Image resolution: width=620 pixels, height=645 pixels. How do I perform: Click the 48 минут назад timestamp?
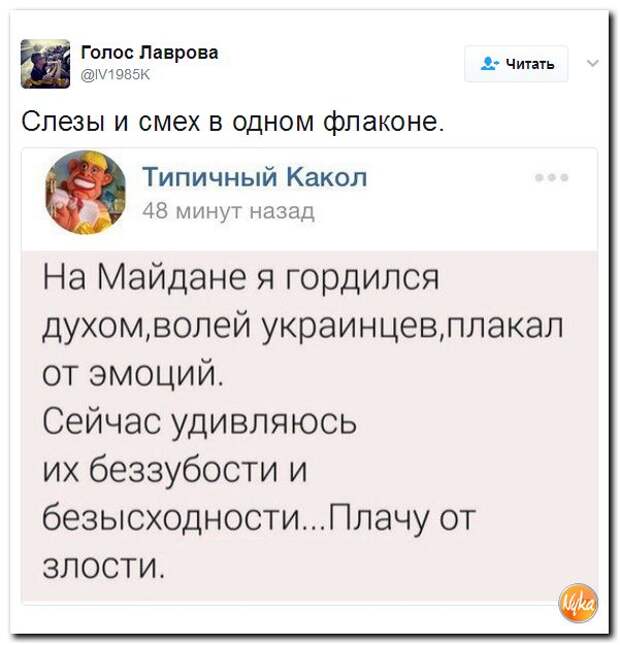coord(229,212)
